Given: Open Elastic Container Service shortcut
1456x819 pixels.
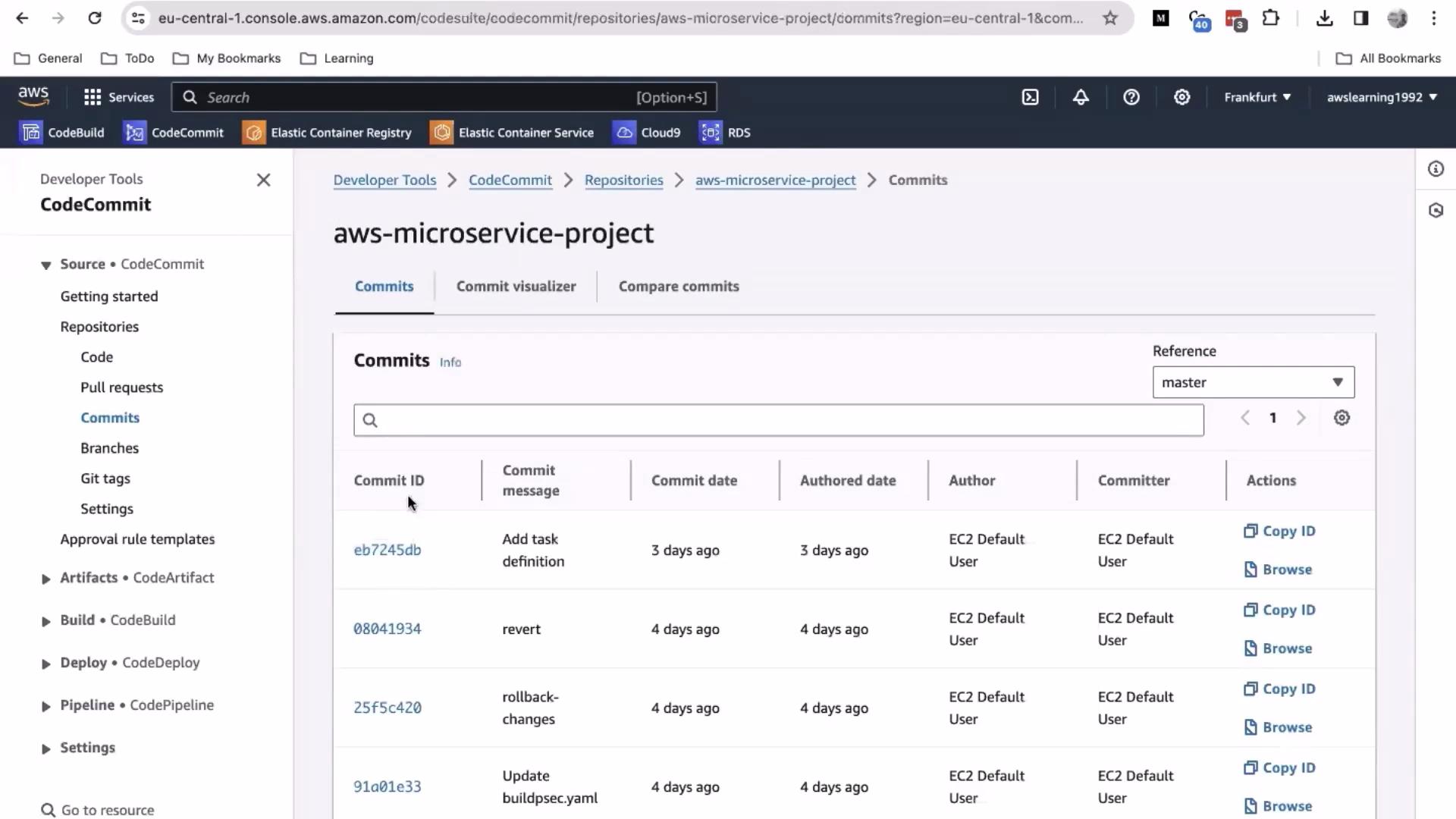Looking at the screenshot, I should pos(513,133).
